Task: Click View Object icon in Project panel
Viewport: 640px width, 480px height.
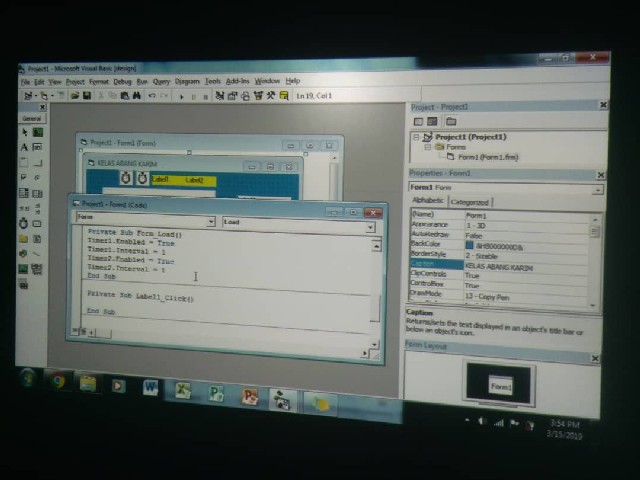Action: tap(434, 121)
